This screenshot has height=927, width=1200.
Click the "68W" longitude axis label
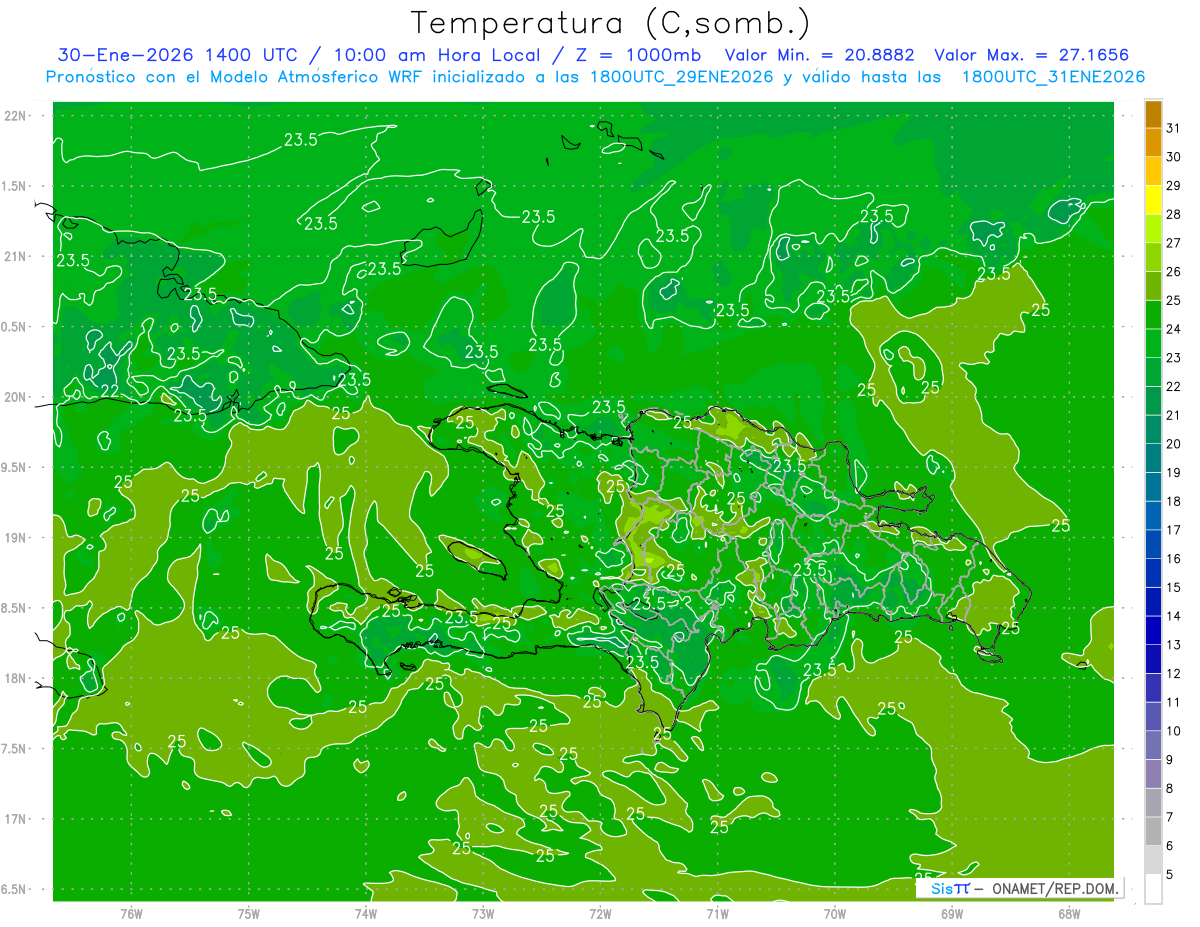[1069, 914]
